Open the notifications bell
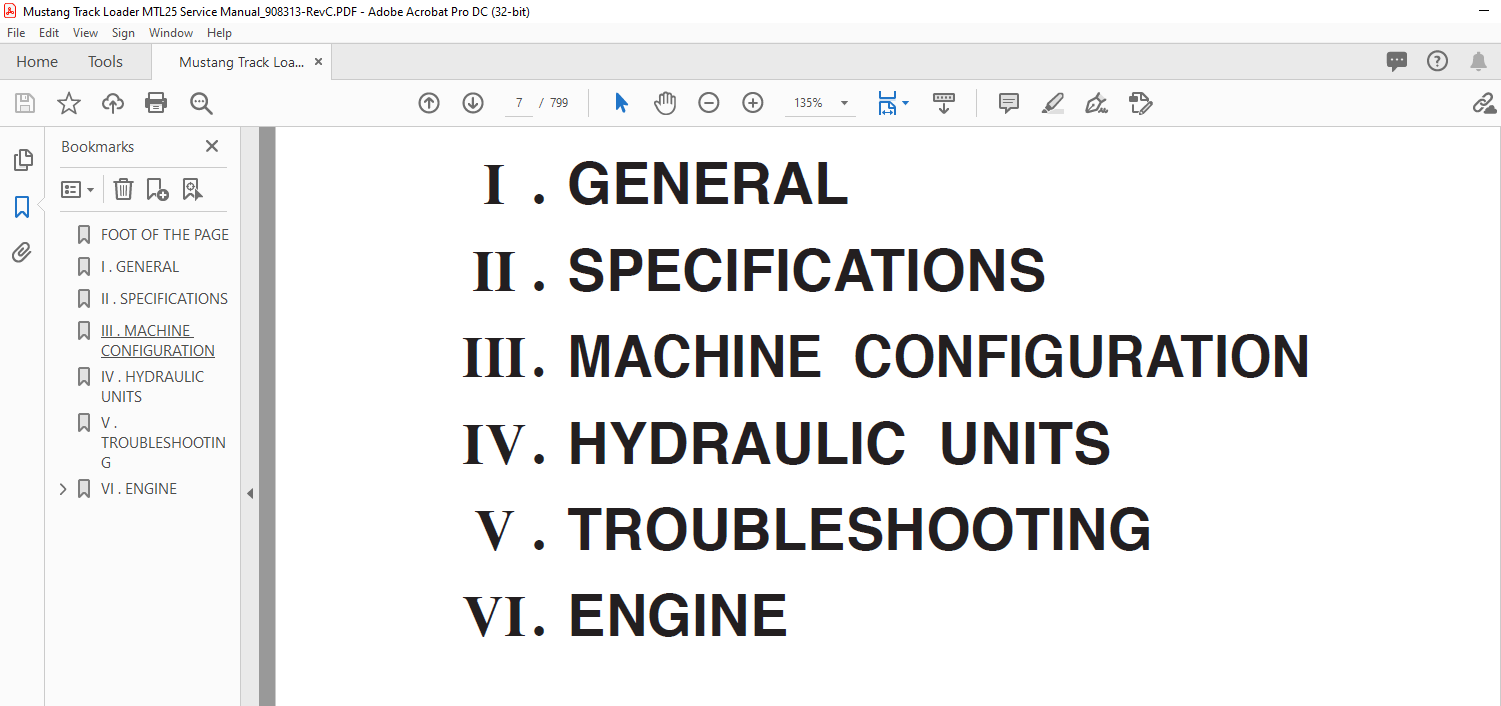1501x706 pixels. (1478, 61)
